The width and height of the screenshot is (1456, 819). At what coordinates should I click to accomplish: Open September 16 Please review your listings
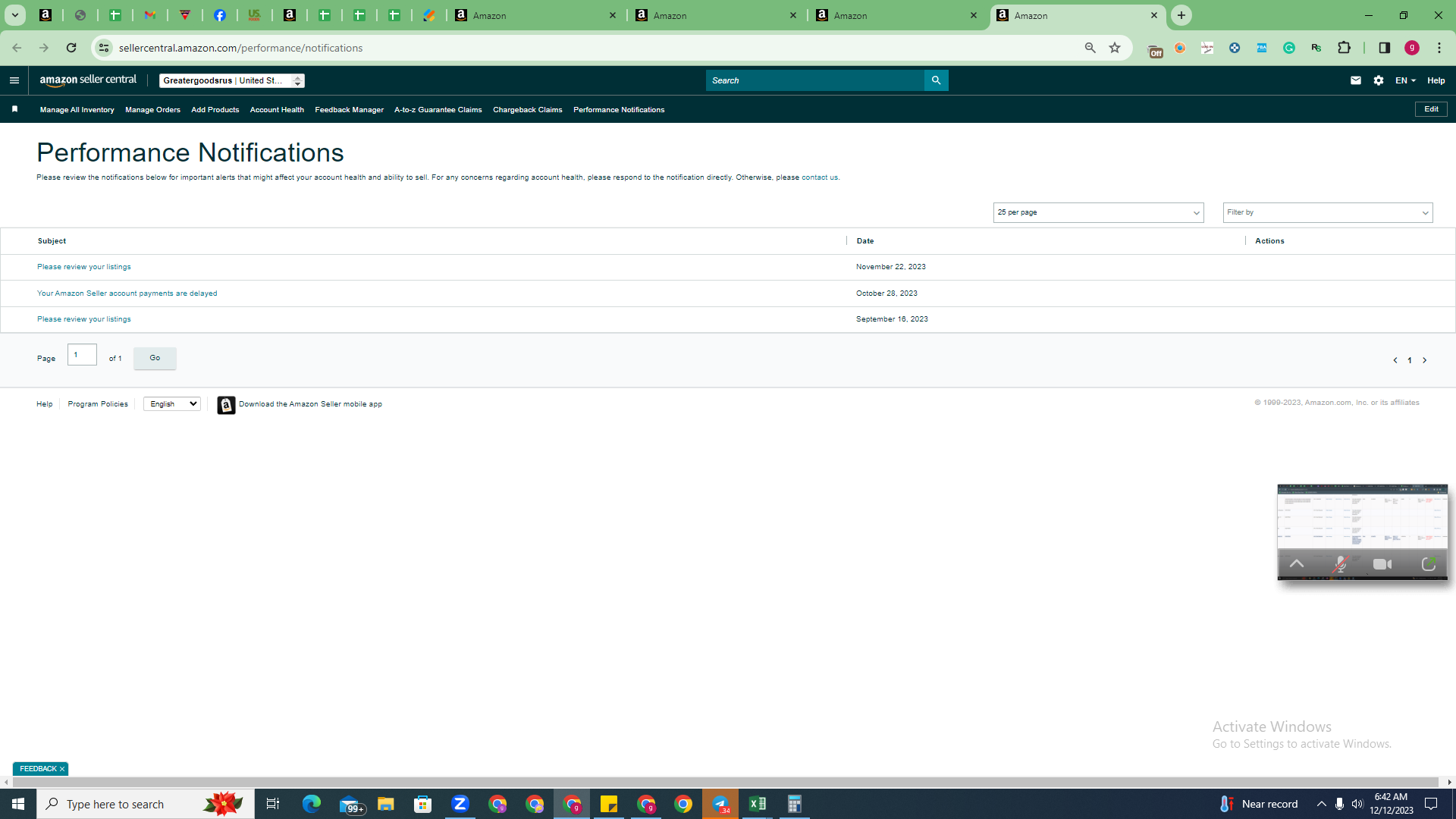point(84,319)
